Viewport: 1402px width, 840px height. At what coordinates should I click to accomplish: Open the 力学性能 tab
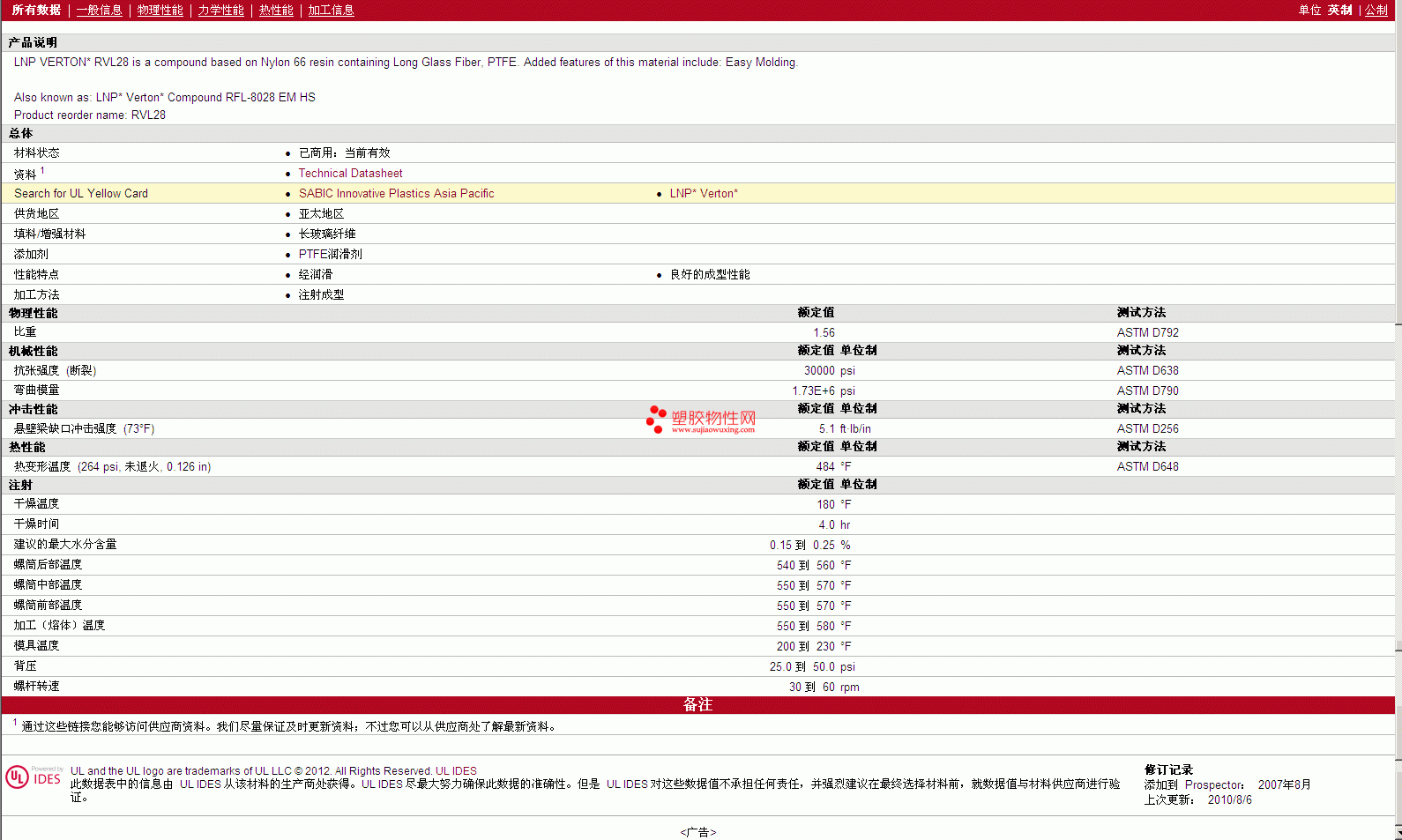pyautogui.click(x=221, y=10)
